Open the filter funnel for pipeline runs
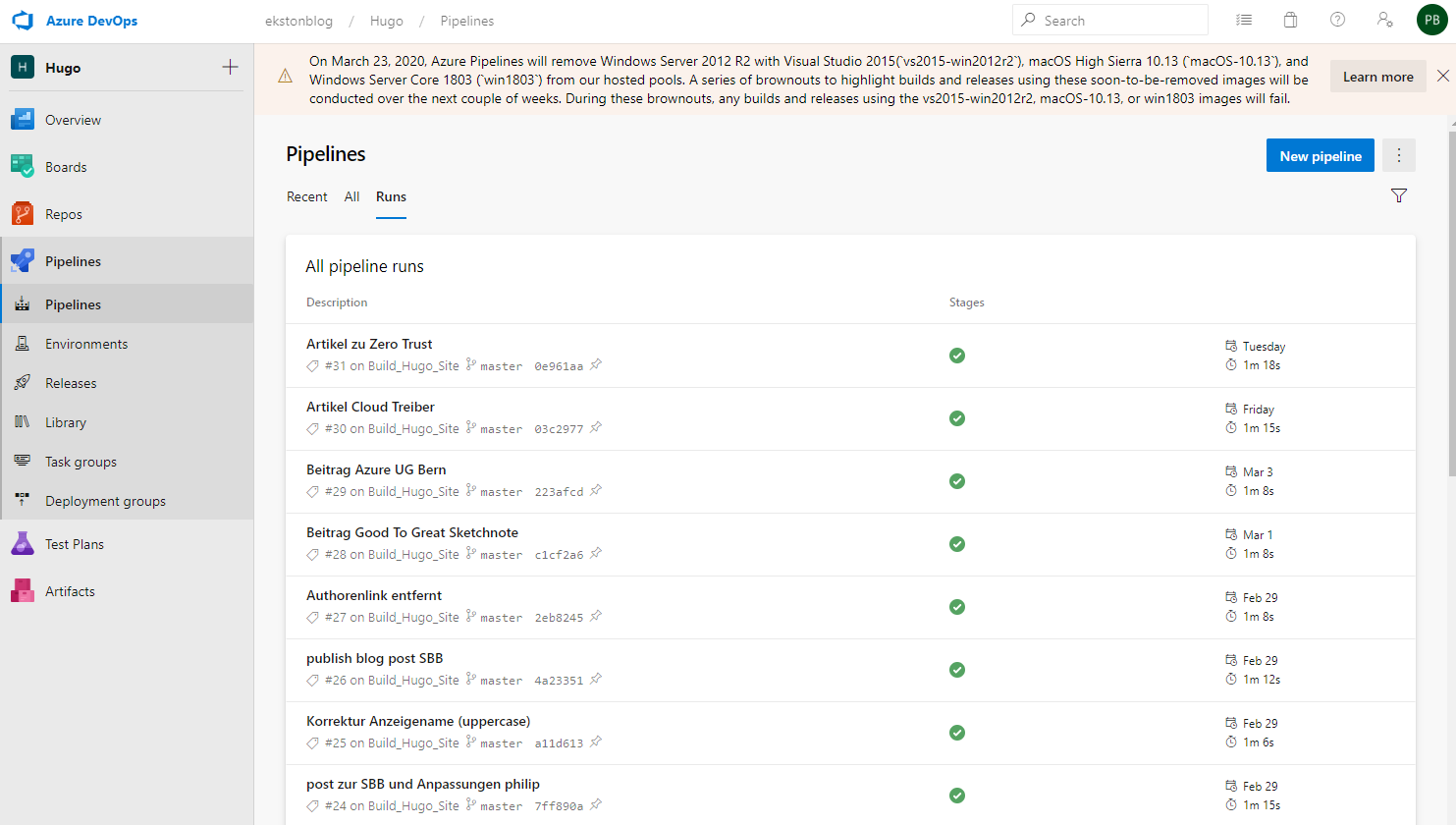 coord(1399,195)
